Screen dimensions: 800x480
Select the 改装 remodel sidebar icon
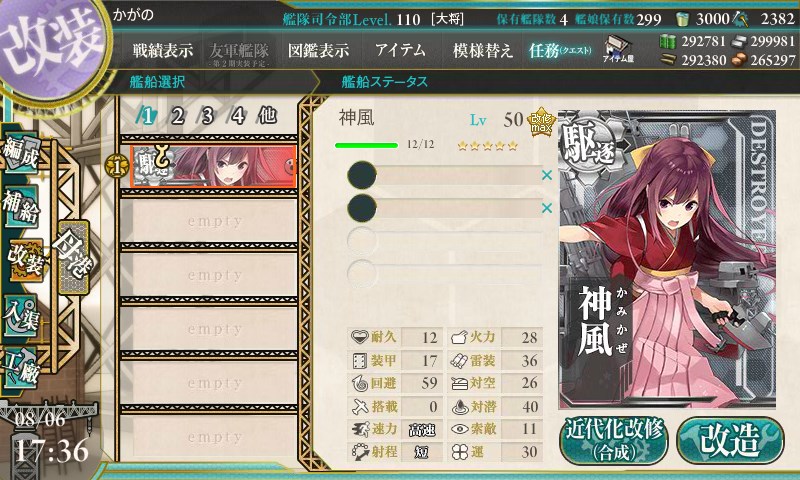(x=24, y=260)
